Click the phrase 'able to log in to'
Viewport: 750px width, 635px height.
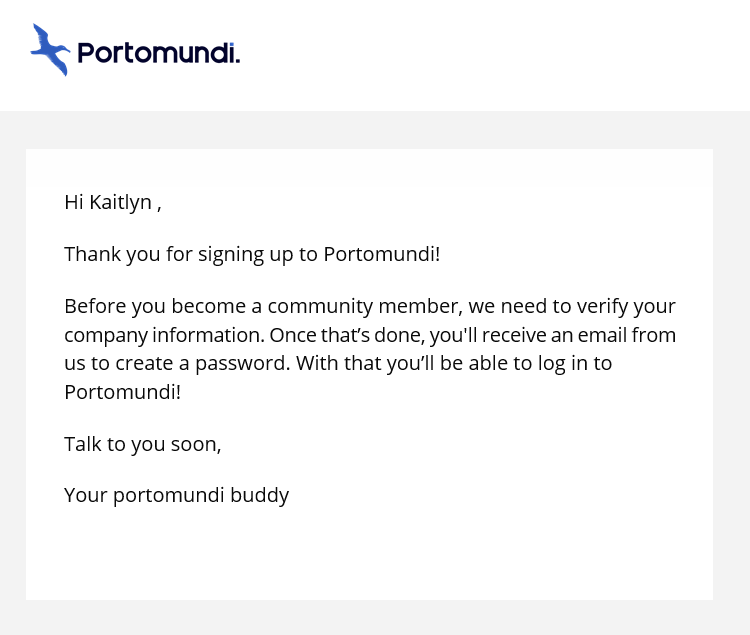[x=540, y=364]
